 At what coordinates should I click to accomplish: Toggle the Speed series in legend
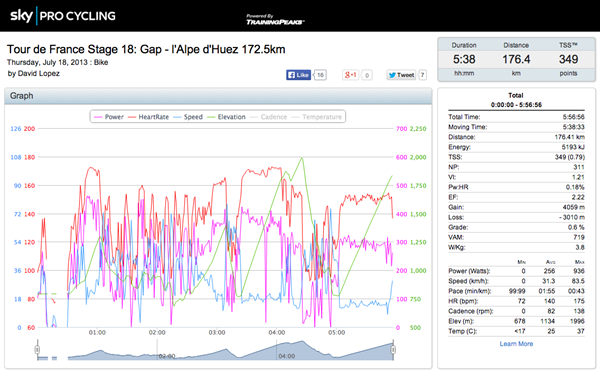pos(188,117)
